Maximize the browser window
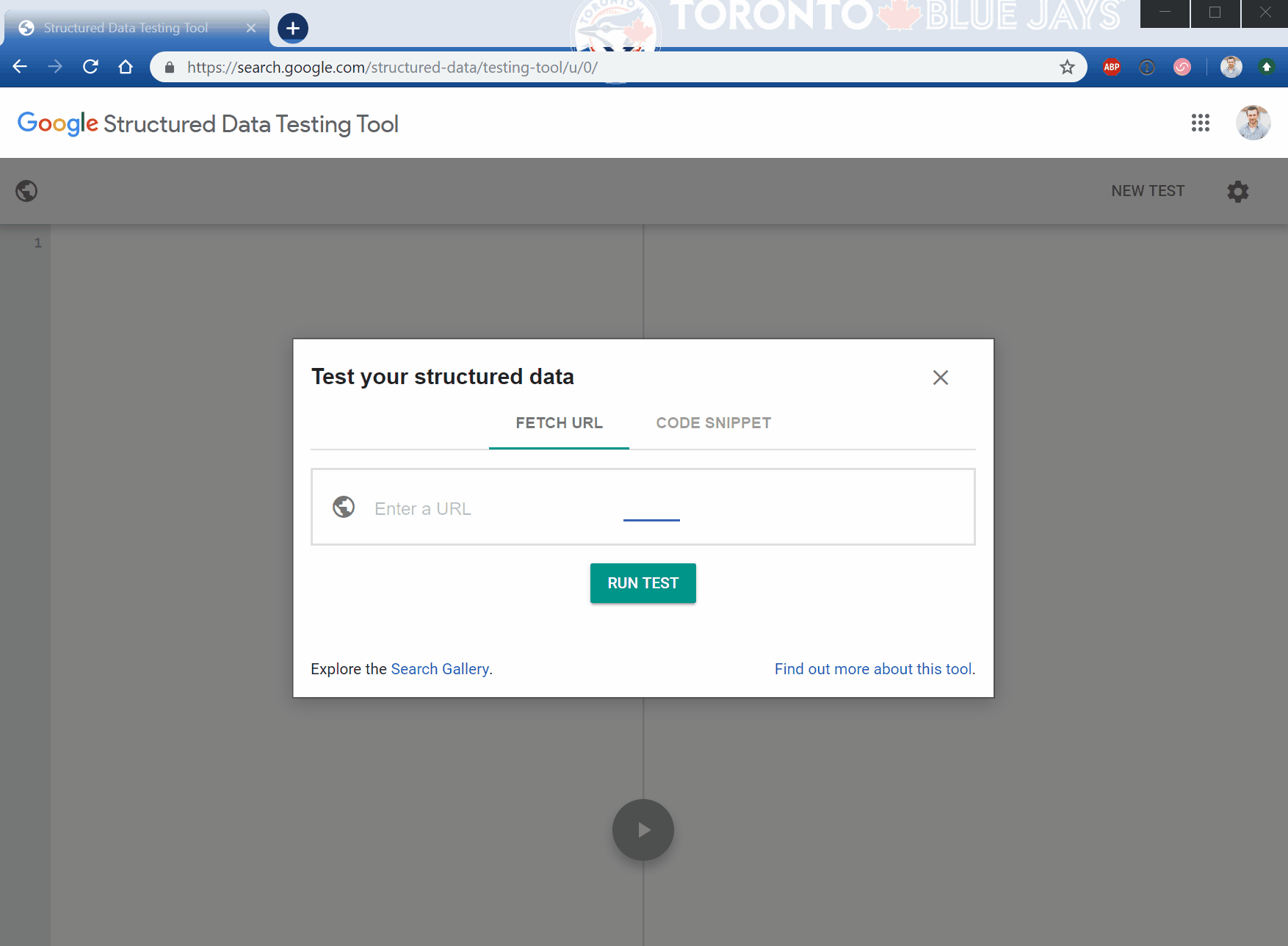The width and height of the screenshot is (1288, 946). click(1215, 12)
